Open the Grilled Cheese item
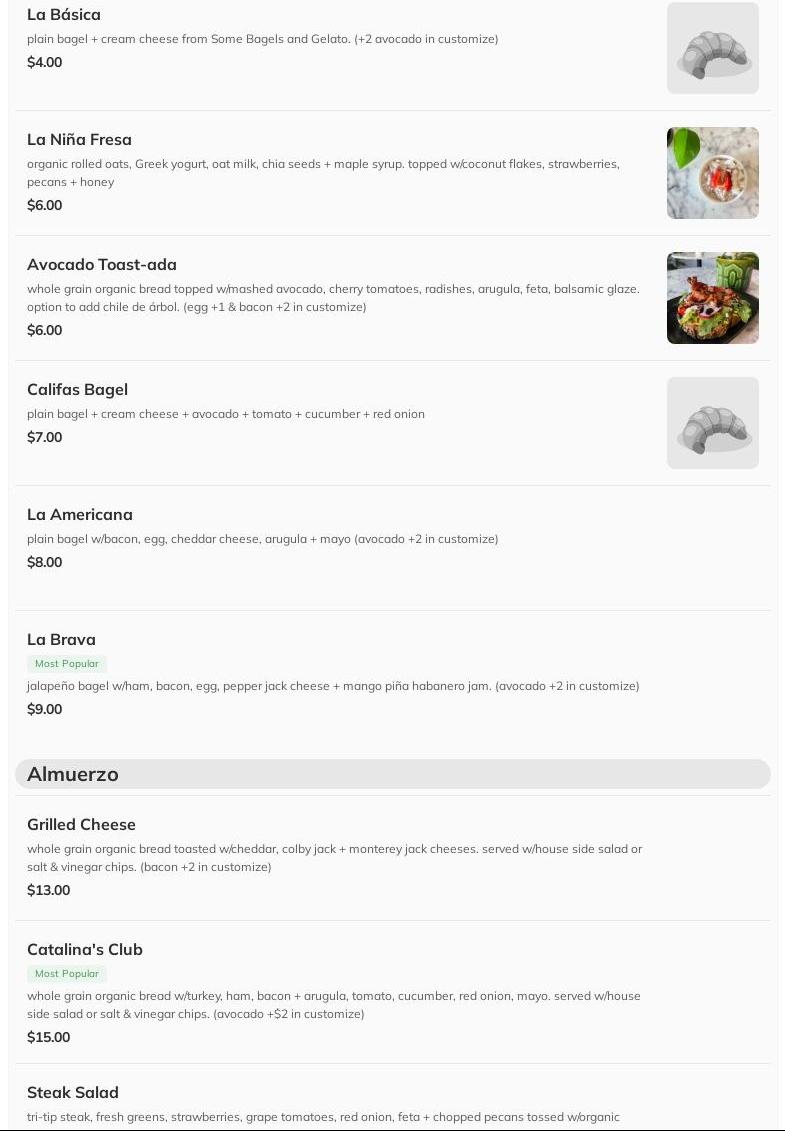The image size is (785, 1131). (81, 825)
